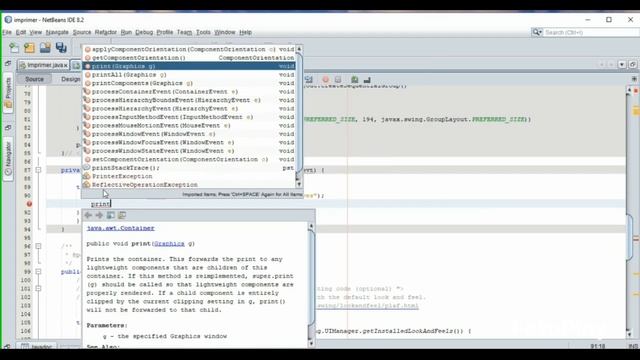Screen dimensions: 640x360
Task: Open the Edit menu
Action: [x=21, y=32]
